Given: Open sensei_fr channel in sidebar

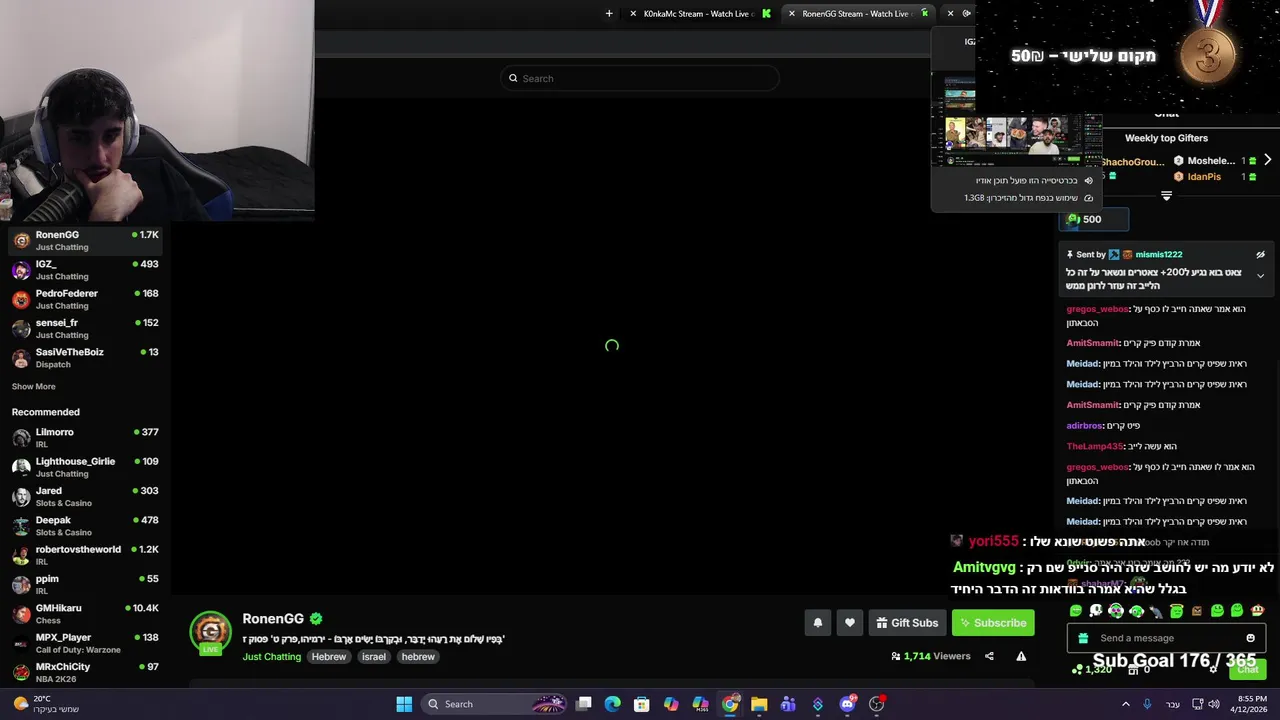Looking at the screenshot, I should pos(85,328).
